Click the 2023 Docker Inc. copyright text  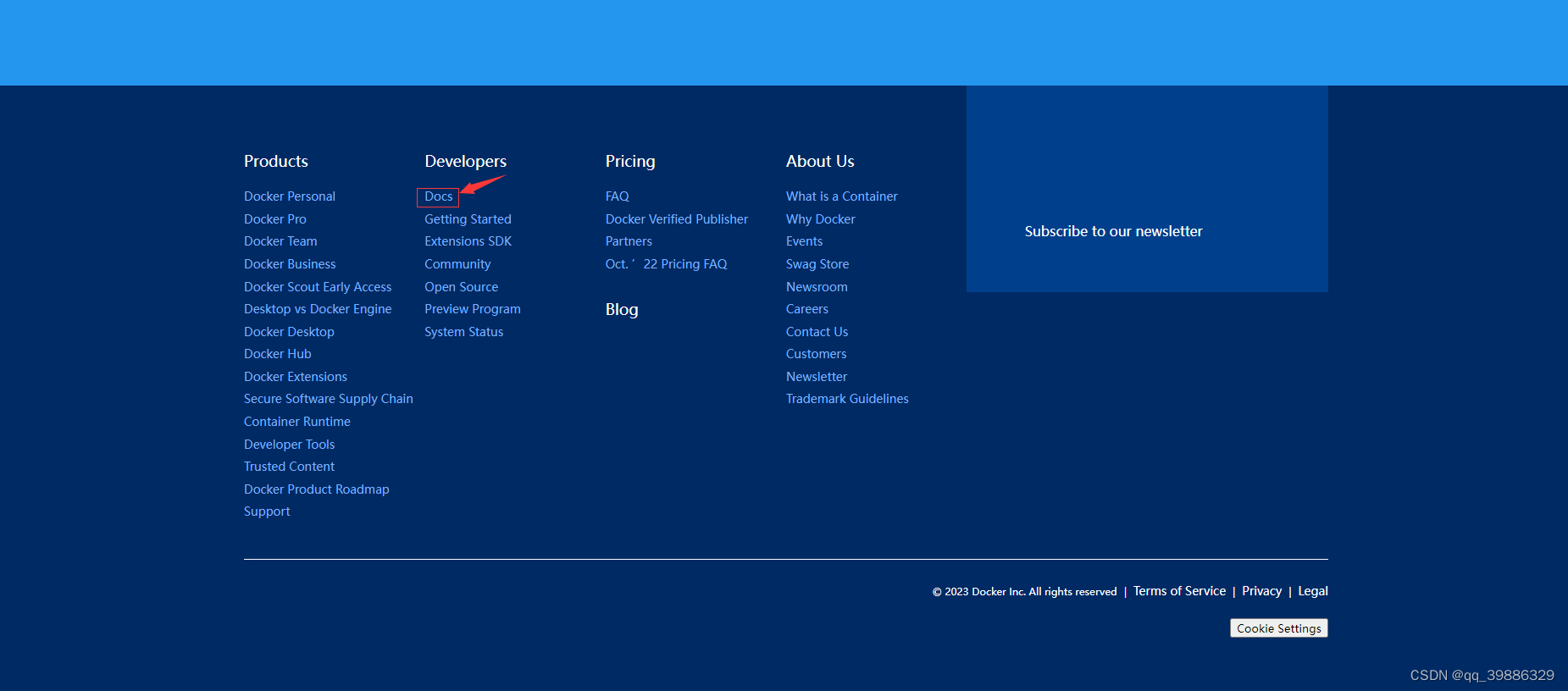point(1025,592)
